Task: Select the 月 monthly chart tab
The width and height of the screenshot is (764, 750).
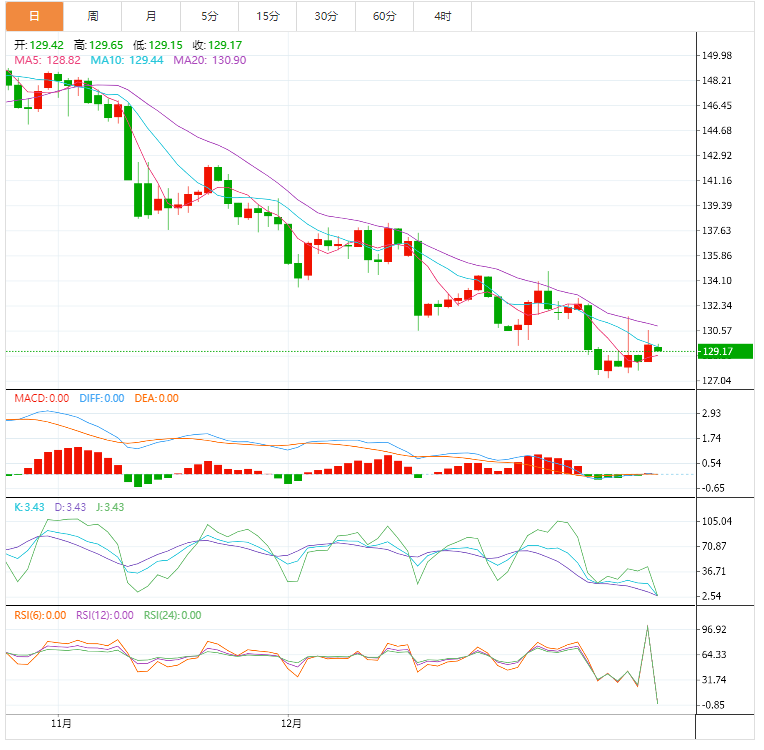Action: [x=151, y=16]
